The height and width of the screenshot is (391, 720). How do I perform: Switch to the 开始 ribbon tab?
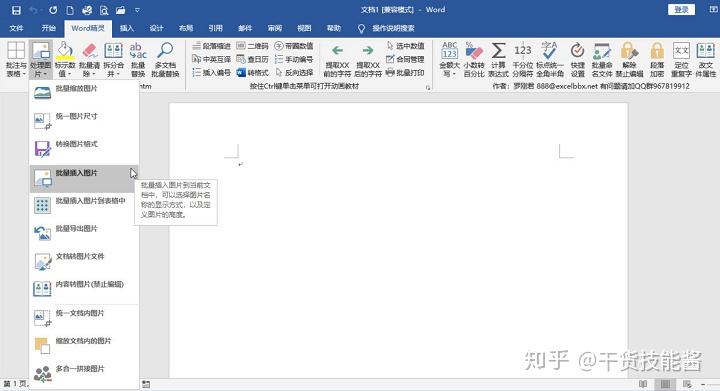(49, 28)
